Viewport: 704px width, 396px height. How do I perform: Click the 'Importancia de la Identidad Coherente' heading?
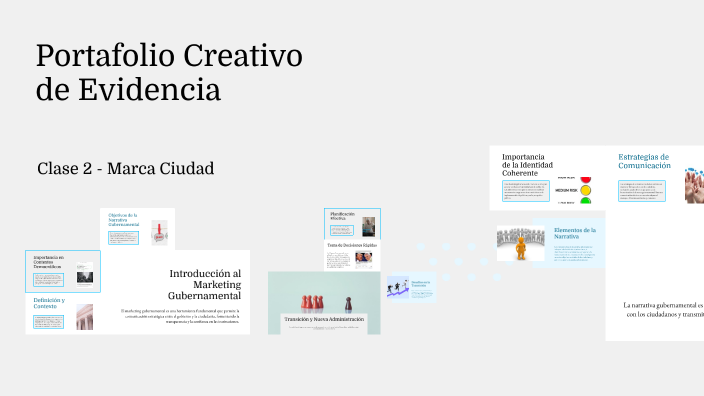point(527,165)
